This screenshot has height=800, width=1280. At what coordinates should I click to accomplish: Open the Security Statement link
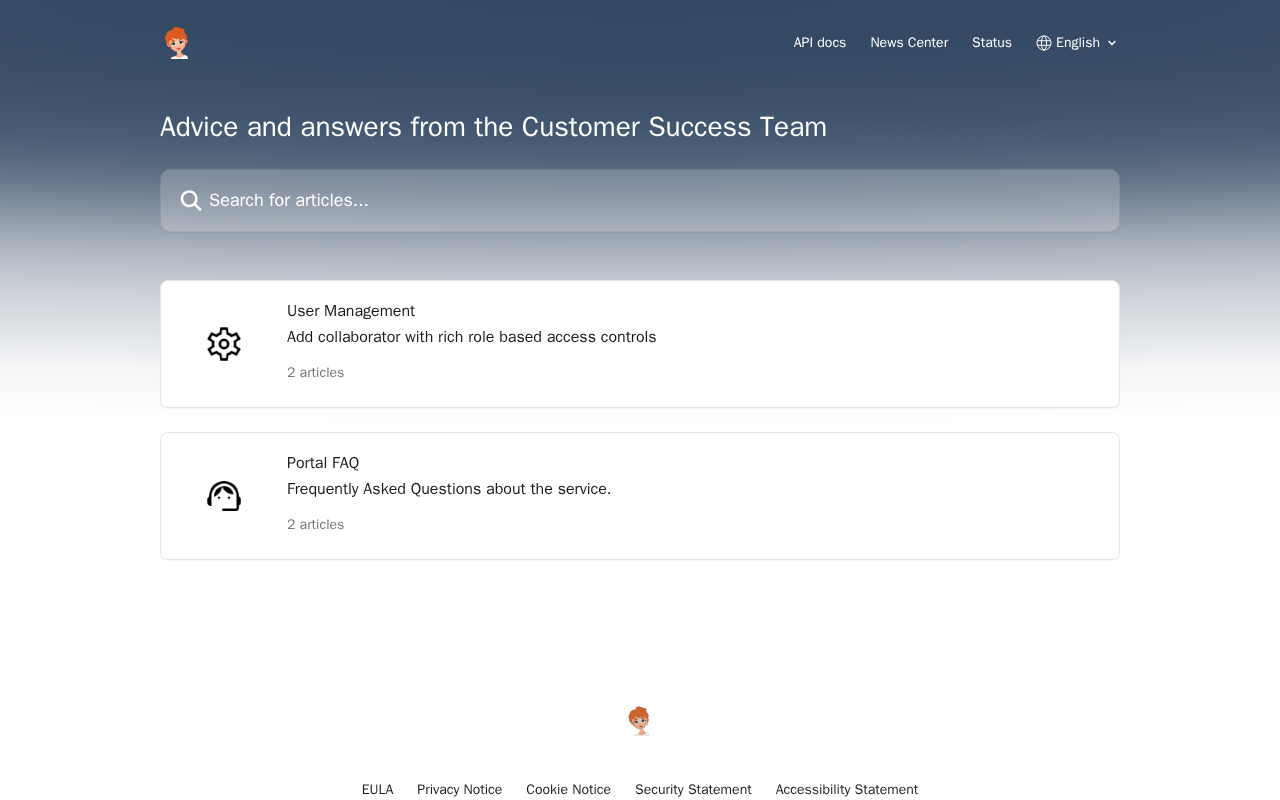[x=693, y=790]
